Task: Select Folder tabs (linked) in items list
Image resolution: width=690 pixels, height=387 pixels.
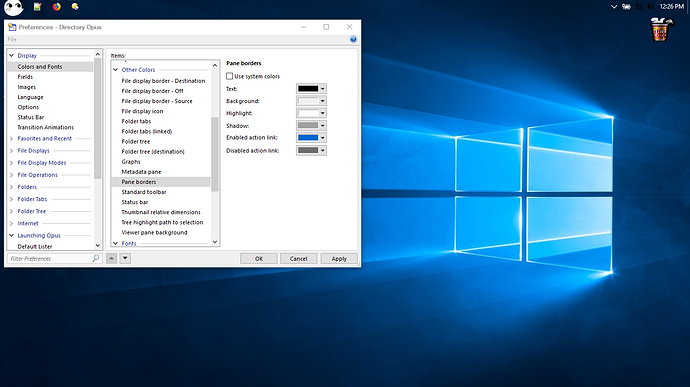Action: point(147,131)
